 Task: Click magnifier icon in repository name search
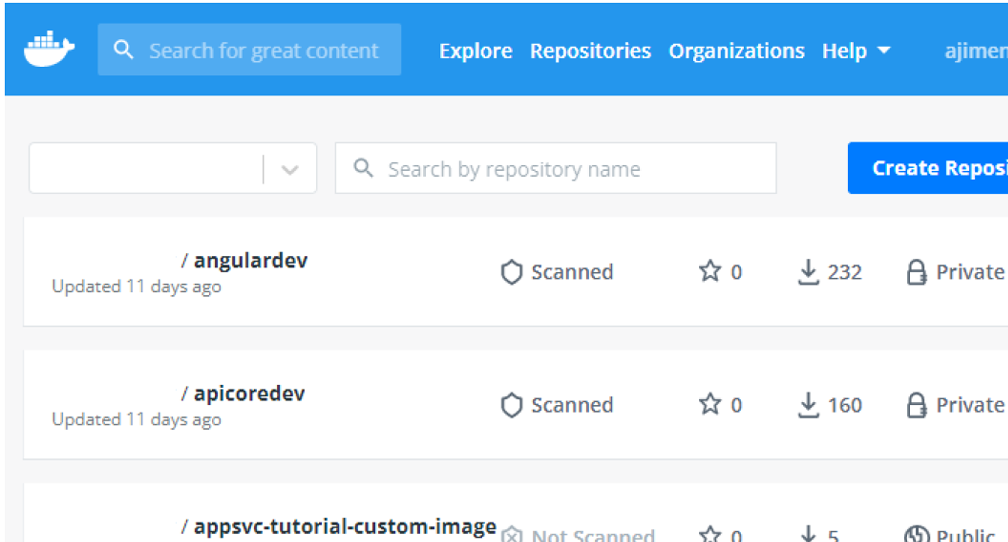point(365,168)
